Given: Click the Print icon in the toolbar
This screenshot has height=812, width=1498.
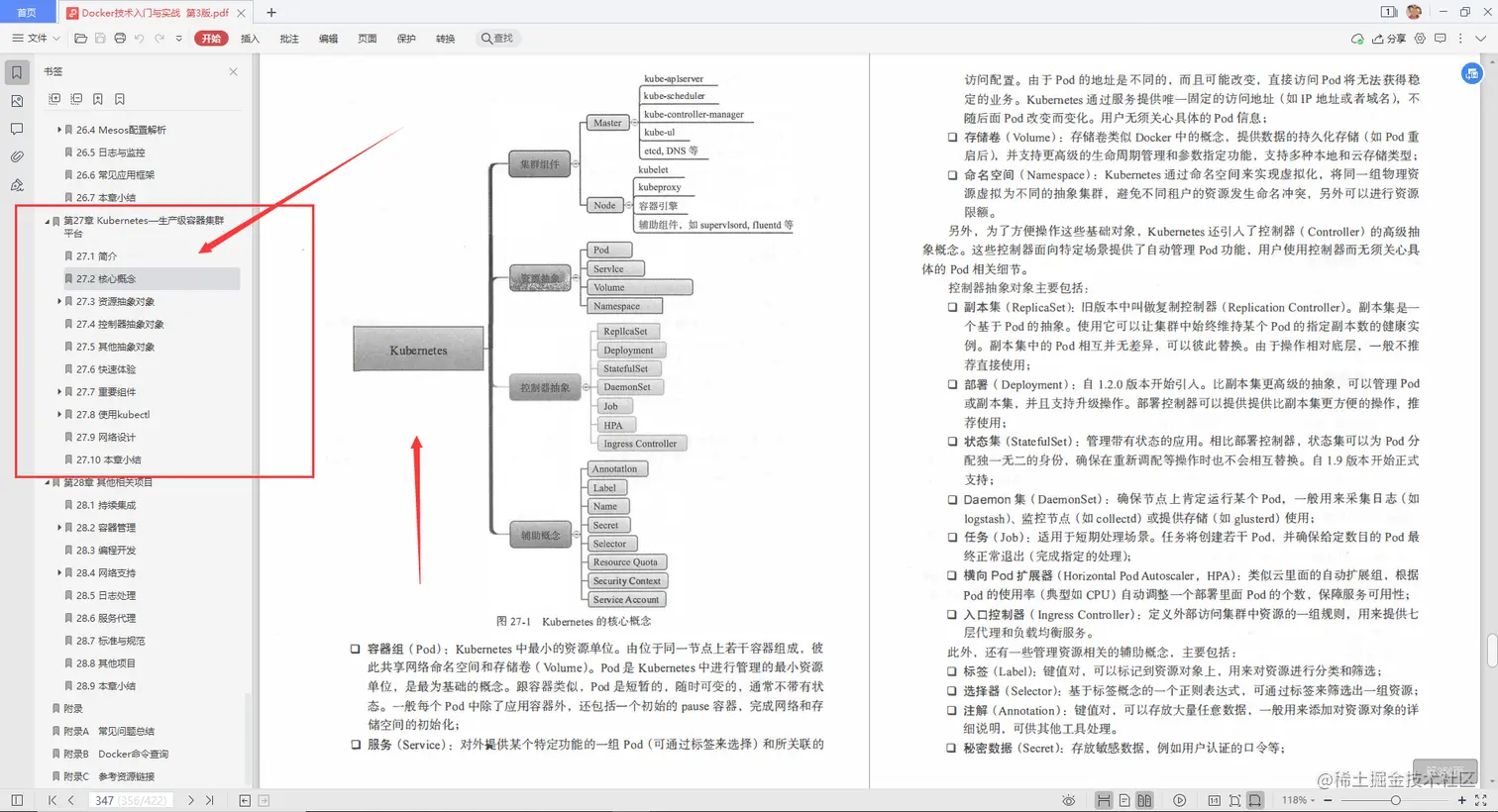Looking at the screenshot, I should (x=118, y=38).
